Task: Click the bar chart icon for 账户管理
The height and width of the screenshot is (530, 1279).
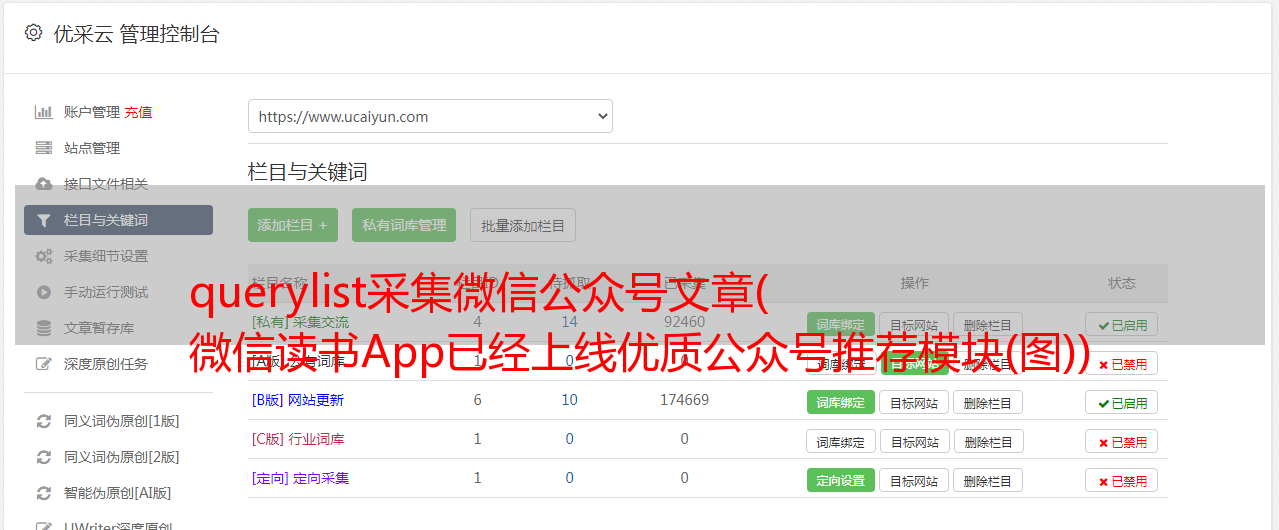Action: click(x=43, y=112)
